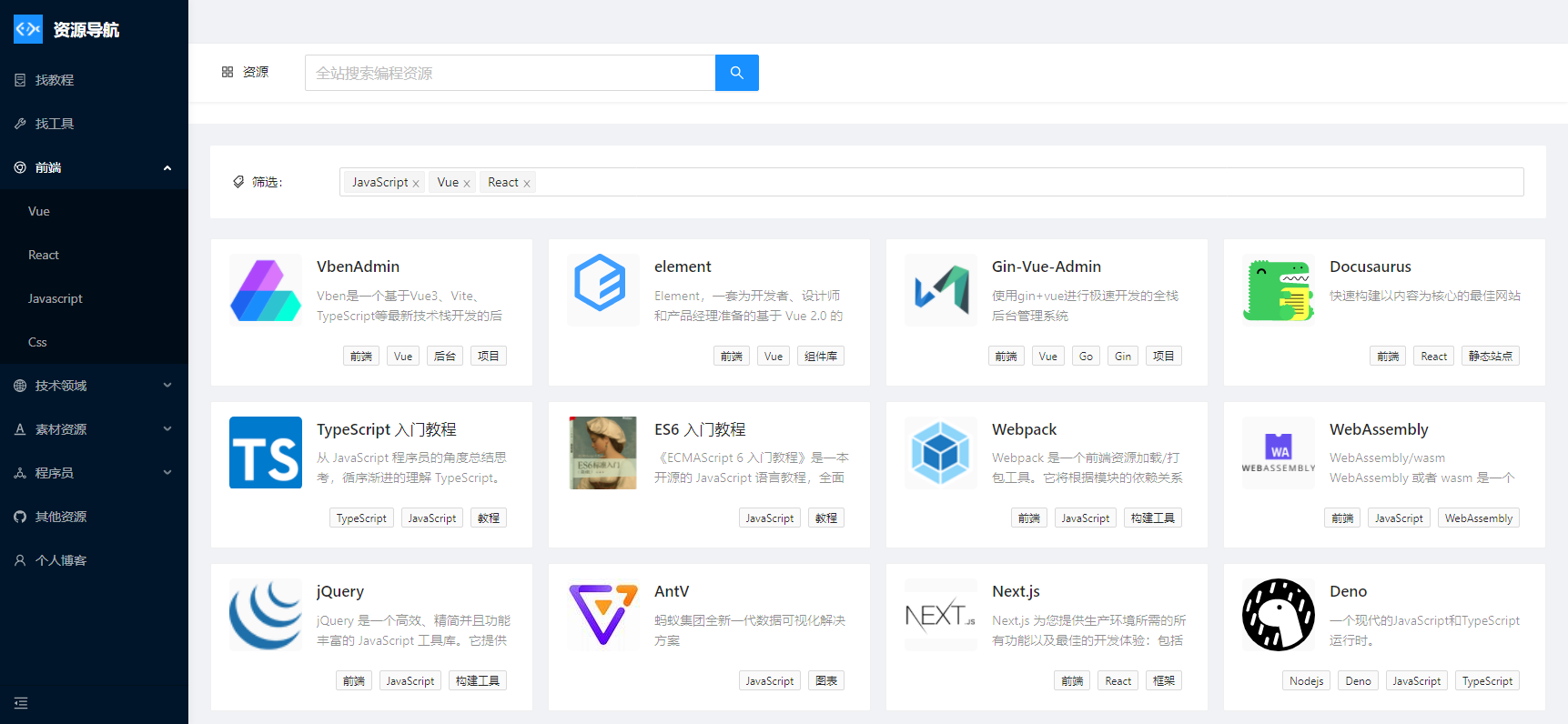This screenshot has width=1568, height=724.
Task: Open the jQuery card title
Action: click(340, 591)
